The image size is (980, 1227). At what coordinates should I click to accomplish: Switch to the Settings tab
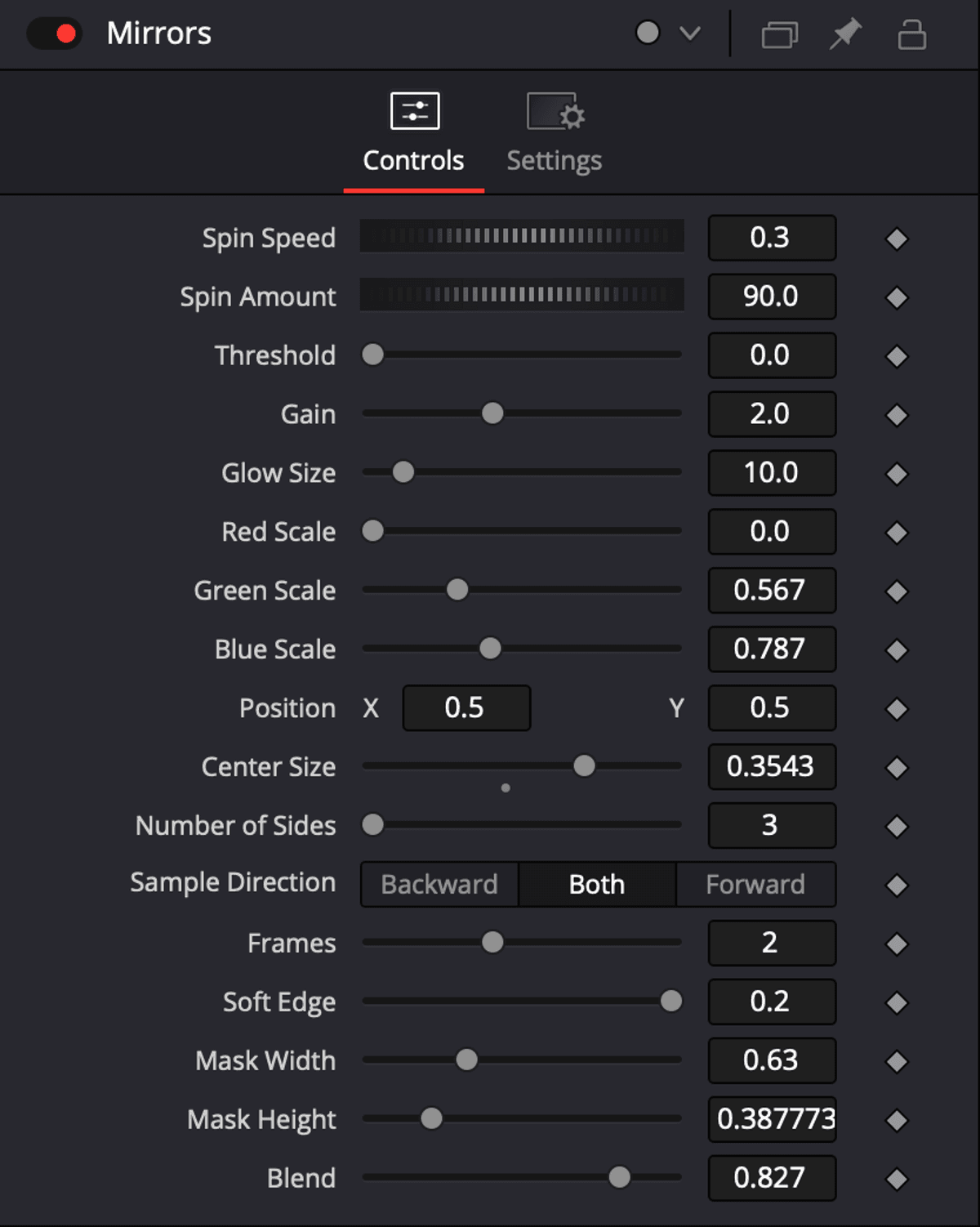[x=555, y=134]
